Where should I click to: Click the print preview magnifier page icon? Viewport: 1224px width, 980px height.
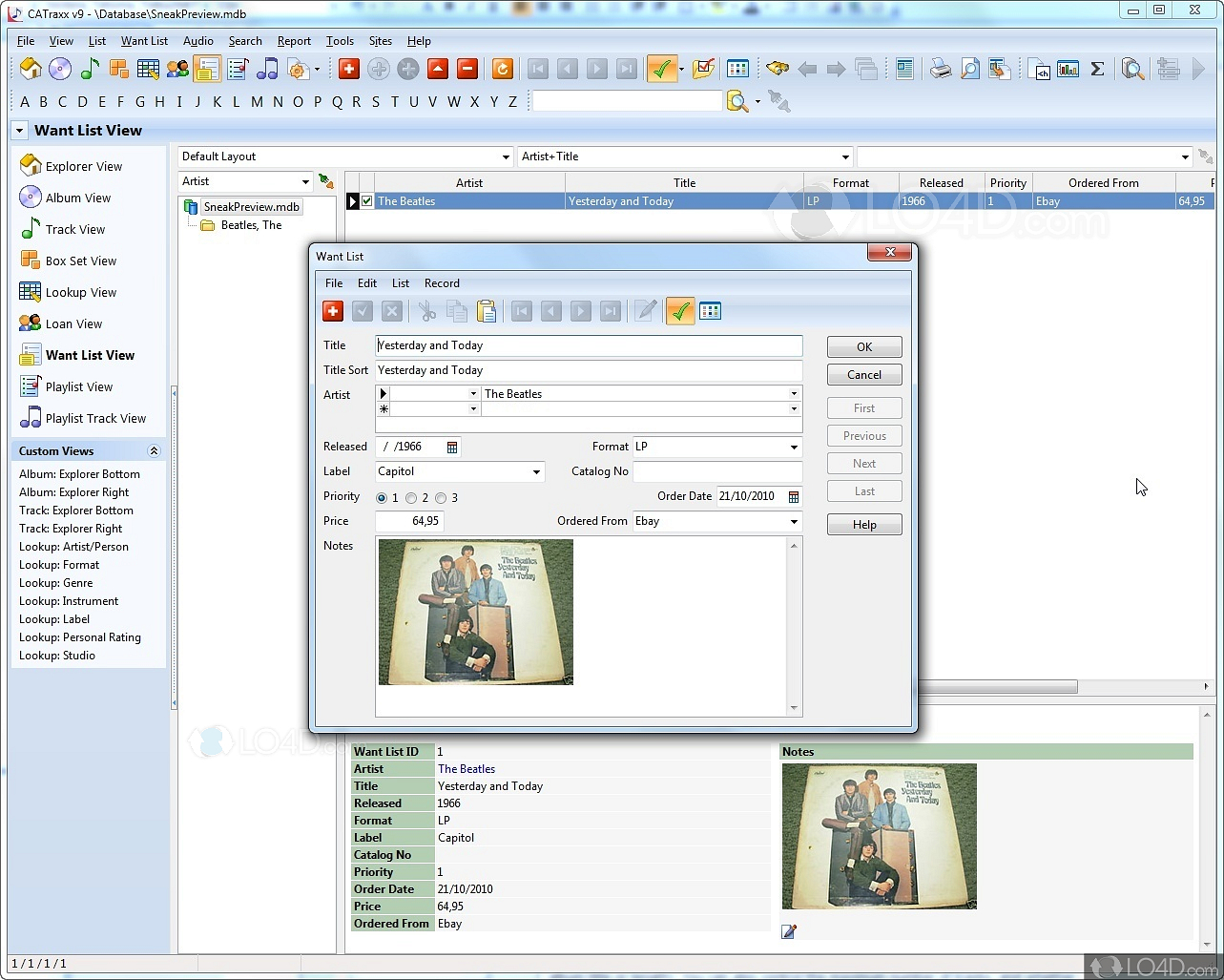point(970,69)
